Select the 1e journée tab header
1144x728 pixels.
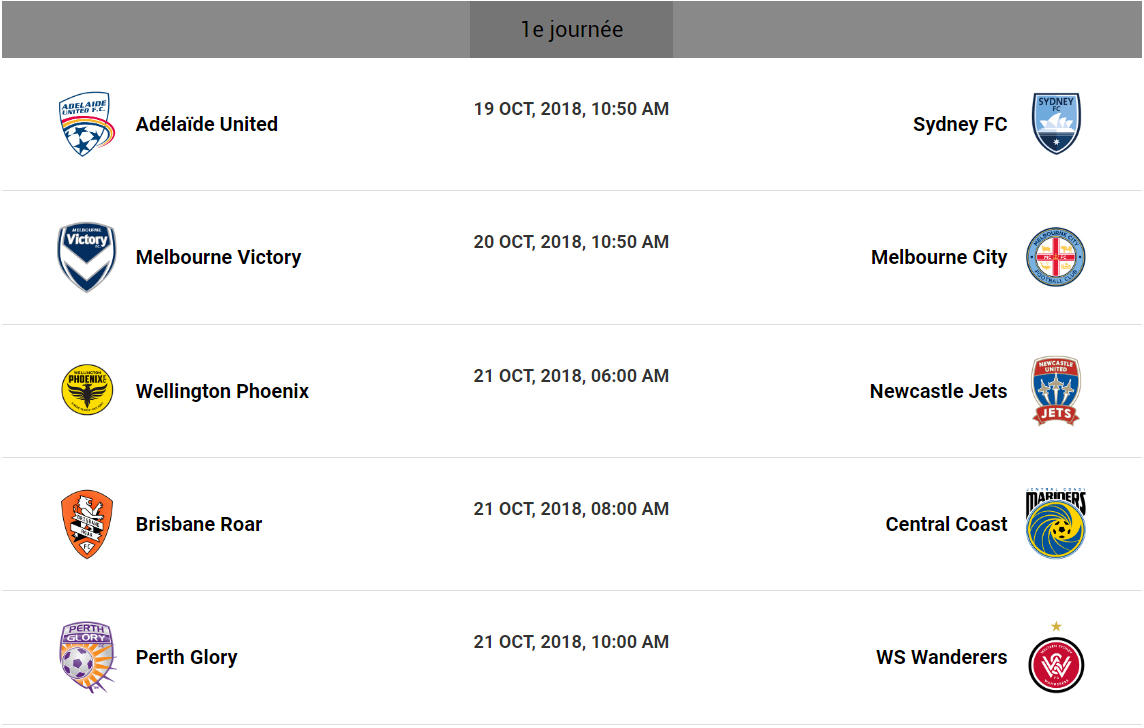571,30
